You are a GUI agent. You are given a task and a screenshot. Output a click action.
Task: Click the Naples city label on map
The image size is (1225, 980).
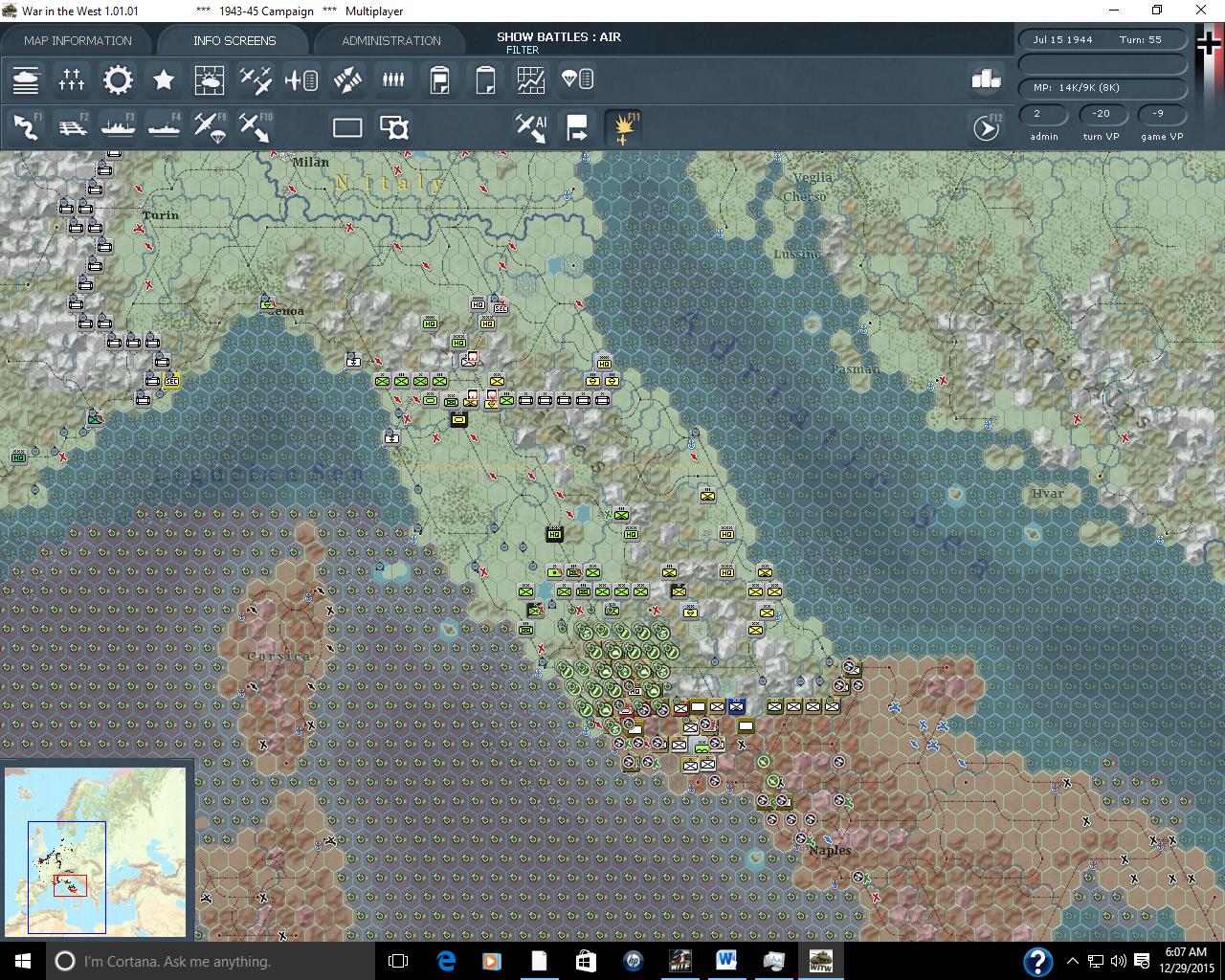tap(829, 850)
